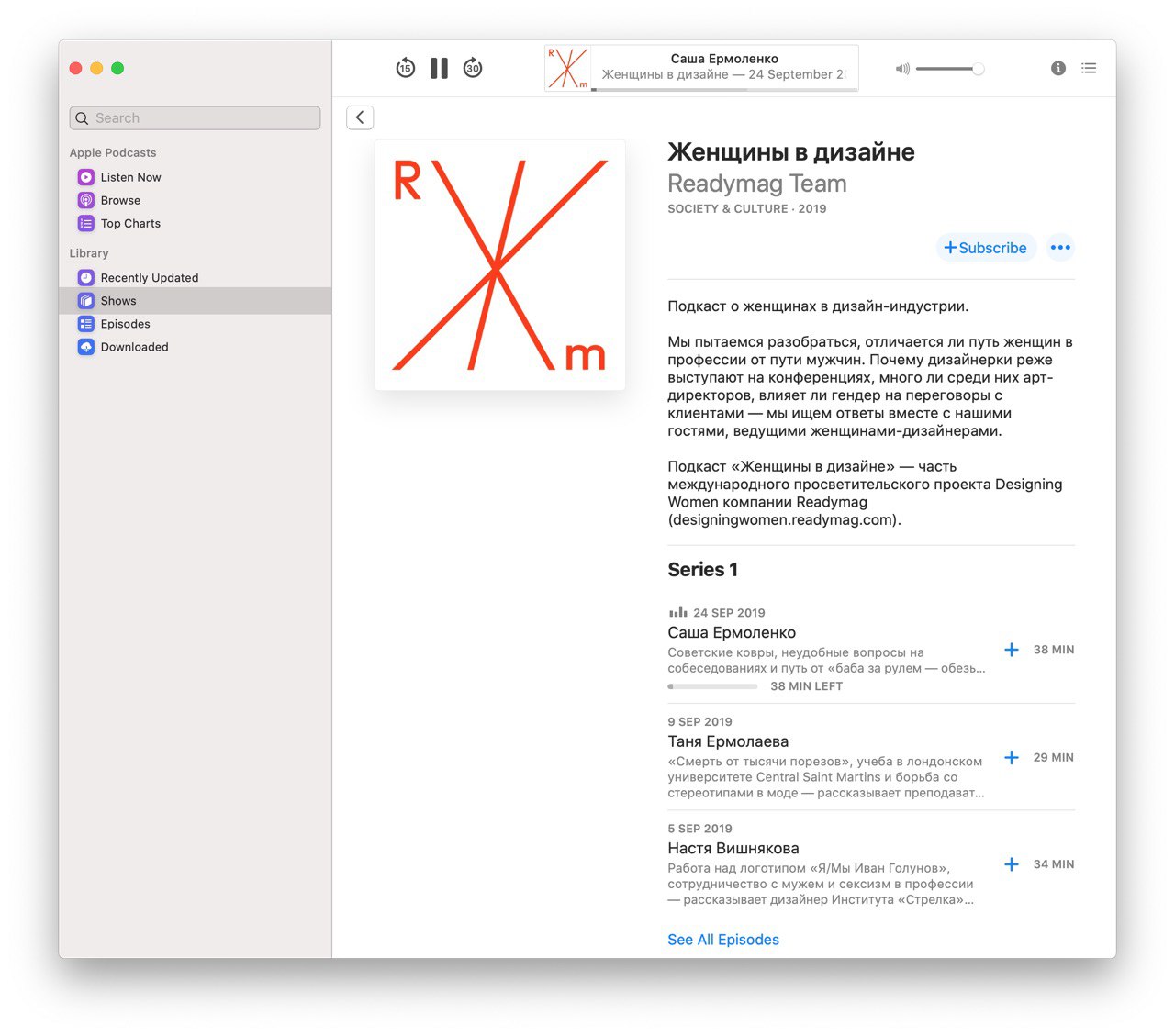Select Downloaded in Library
The height and width of the screenshot is (1036, 1175).
click(x=195, y=347)
